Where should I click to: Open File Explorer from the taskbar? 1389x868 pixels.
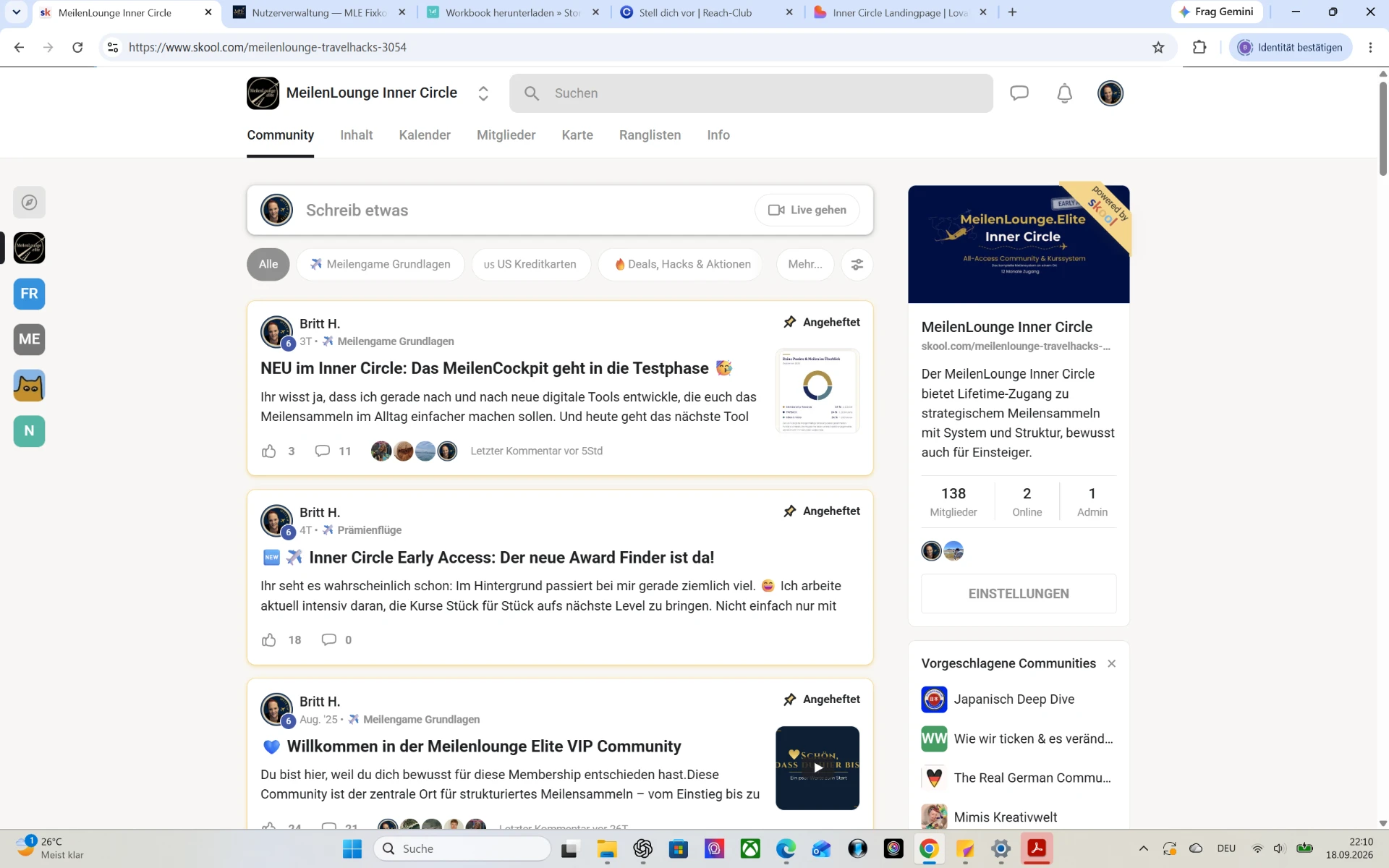click(607, 848)
